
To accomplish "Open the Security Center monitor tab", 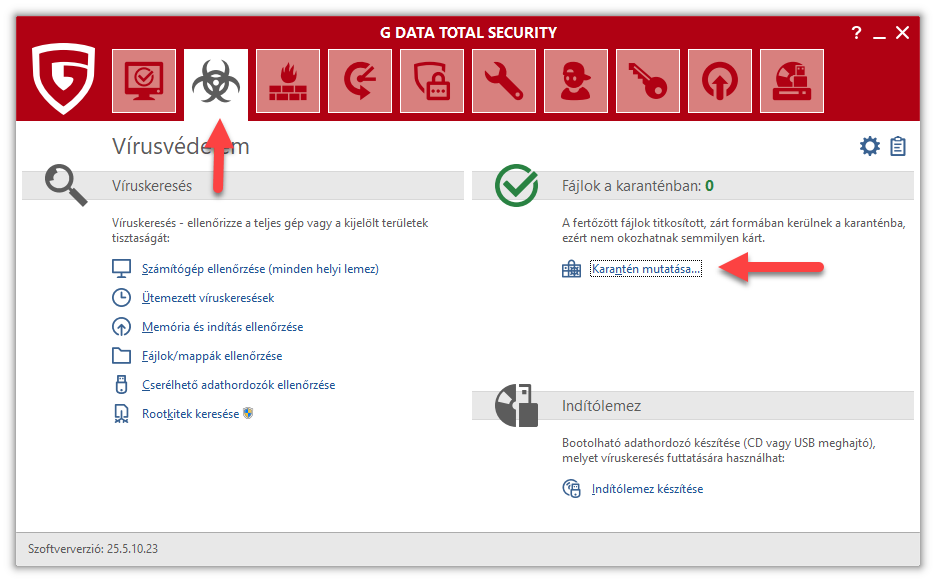I will click(x=144, y=81).
